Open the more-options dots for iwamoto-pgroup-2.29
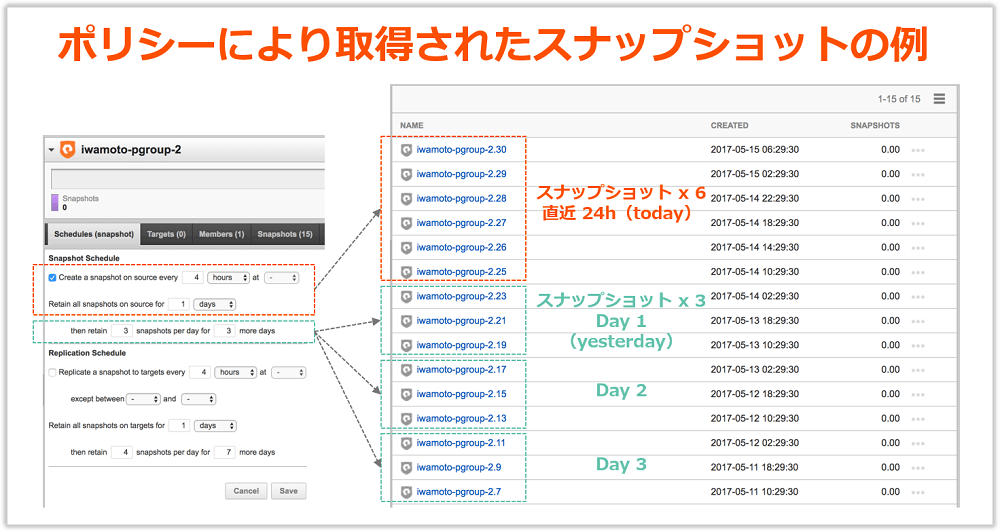Image resolution: width=1000 pixels, height=532 pixels. (918, 175)
